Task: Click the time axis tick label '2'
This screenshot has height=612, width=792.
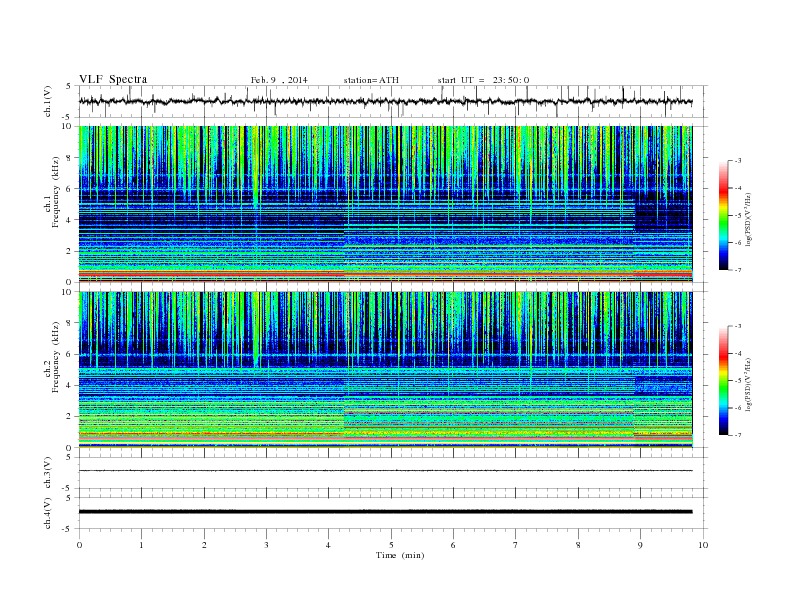Action: (204, 545)
